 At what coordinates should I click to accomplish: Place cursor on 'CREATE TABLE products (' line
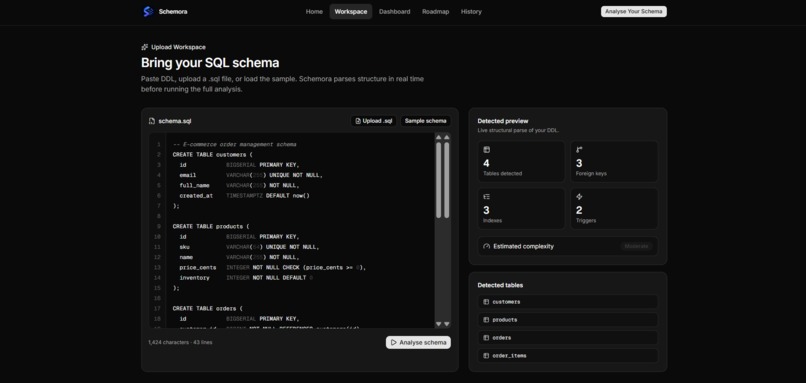point(211,227)
